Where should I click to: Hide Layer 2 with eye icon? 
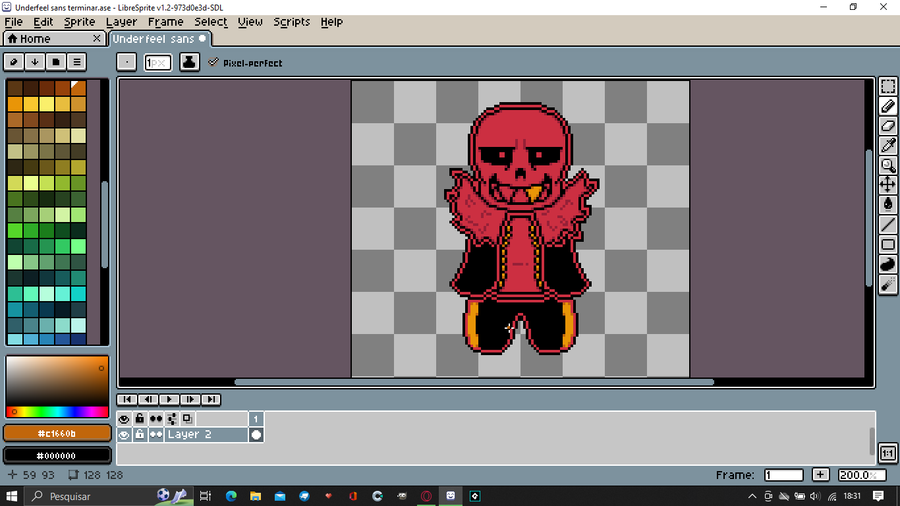(124, 435)
